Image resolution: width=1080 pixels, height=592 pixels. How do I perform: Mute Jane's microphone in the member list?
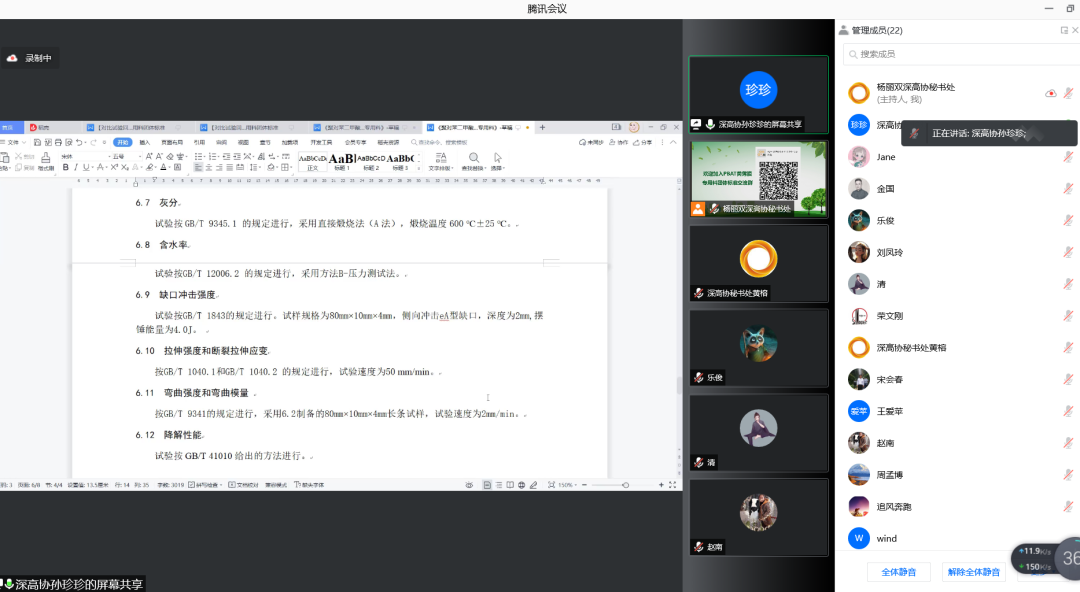click(1066, 157)
